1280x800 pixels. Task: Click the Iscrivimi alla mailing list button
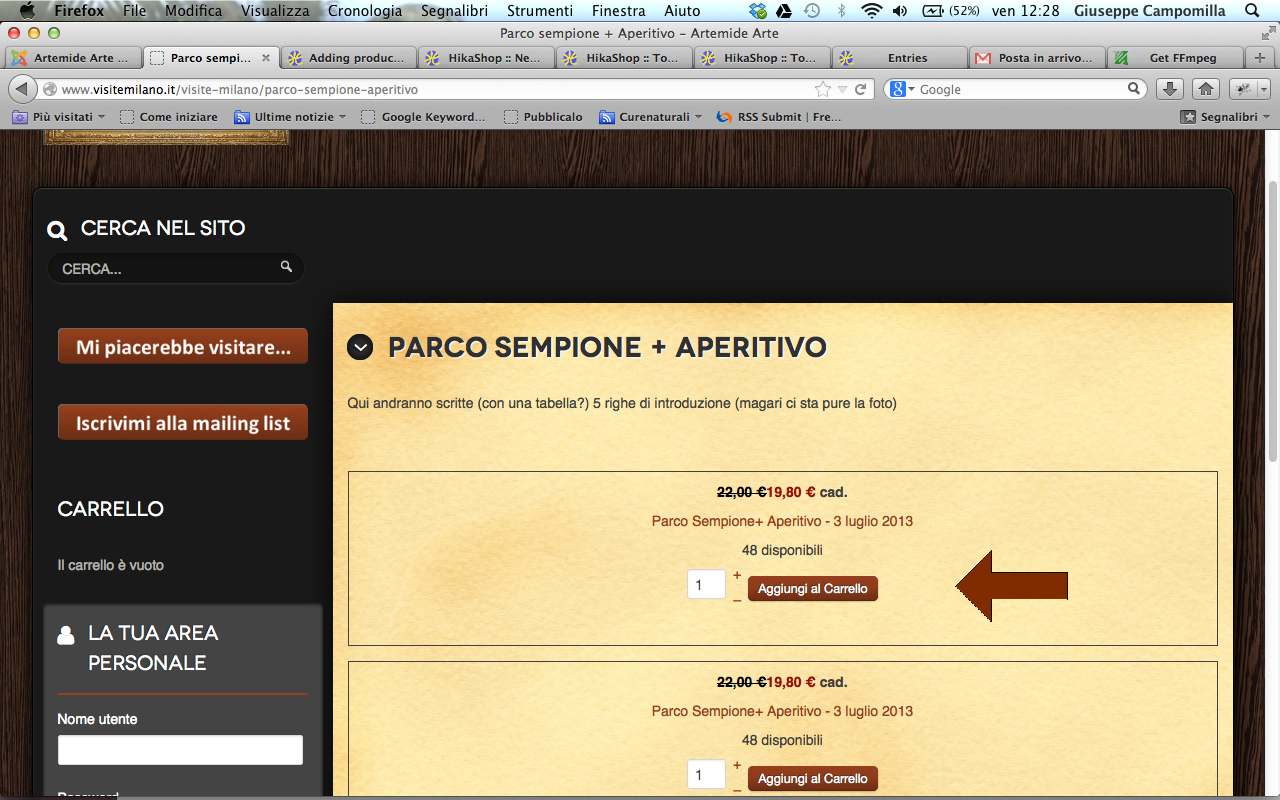[183, 422]
